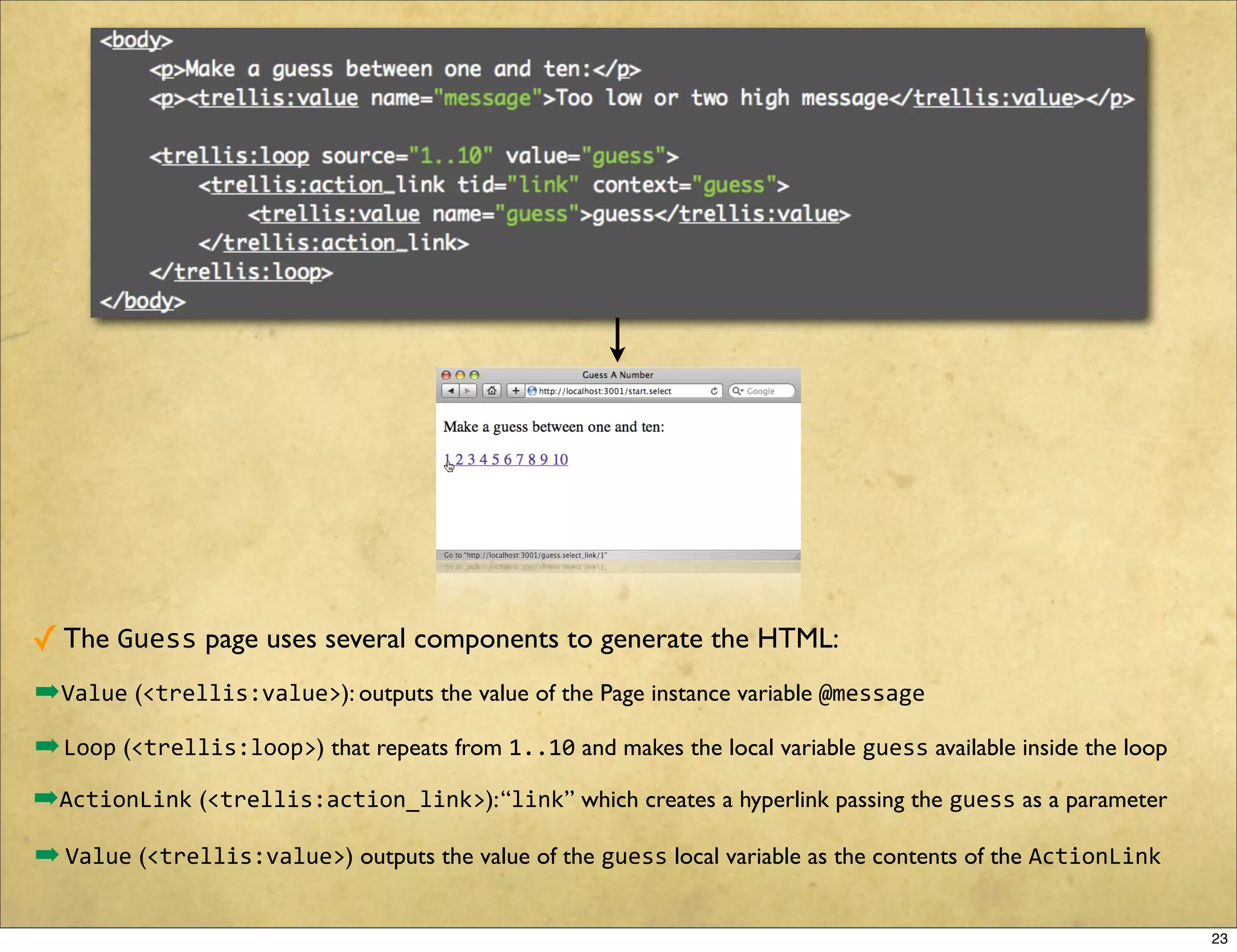Image resolution: width=1237 pixels, height=952 pixels.
Task: Reload the page with the refresh icon
Action: (714, 391)
